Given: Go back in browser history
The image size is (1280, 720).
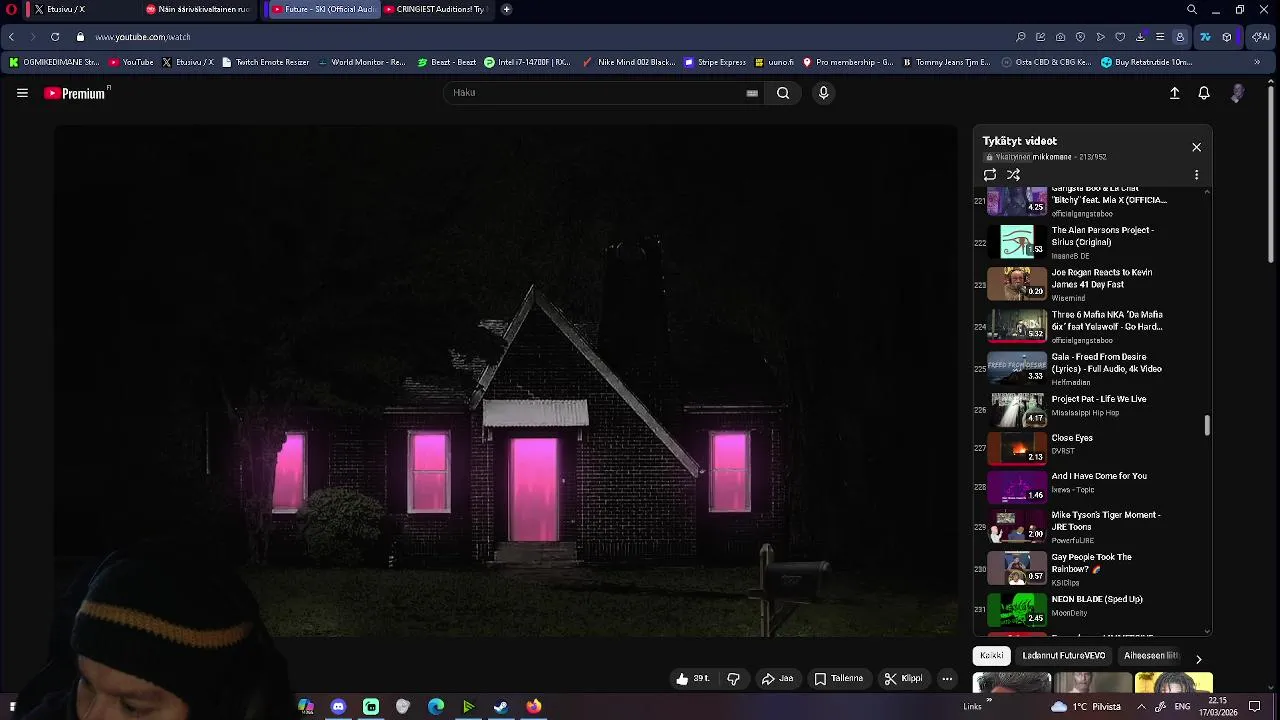Looking at the screenshot, I should (11, 37).
